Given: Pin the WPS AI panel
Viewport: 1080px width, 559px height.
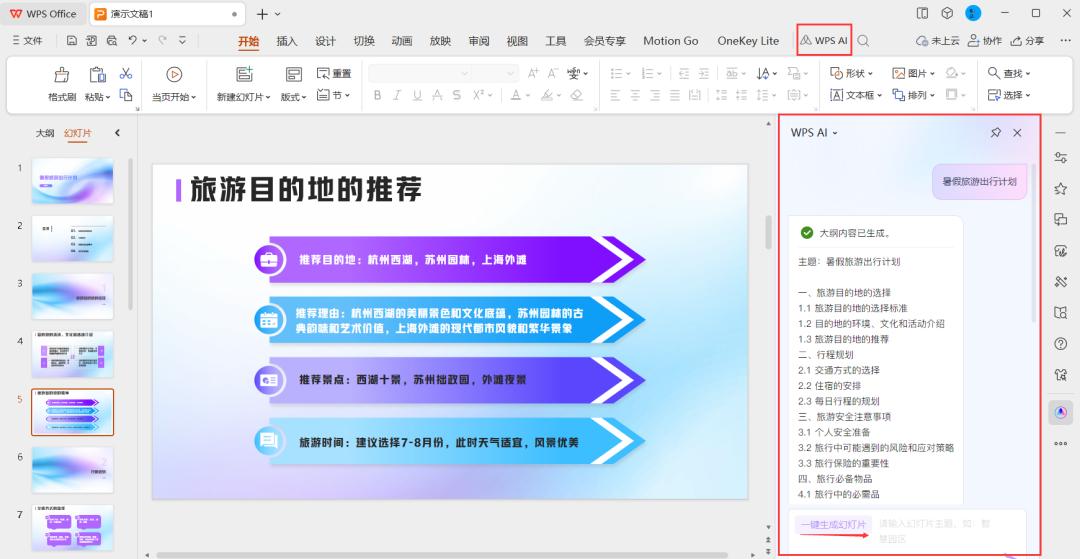Looking at the screenshot, I should (x=995, y=133).
